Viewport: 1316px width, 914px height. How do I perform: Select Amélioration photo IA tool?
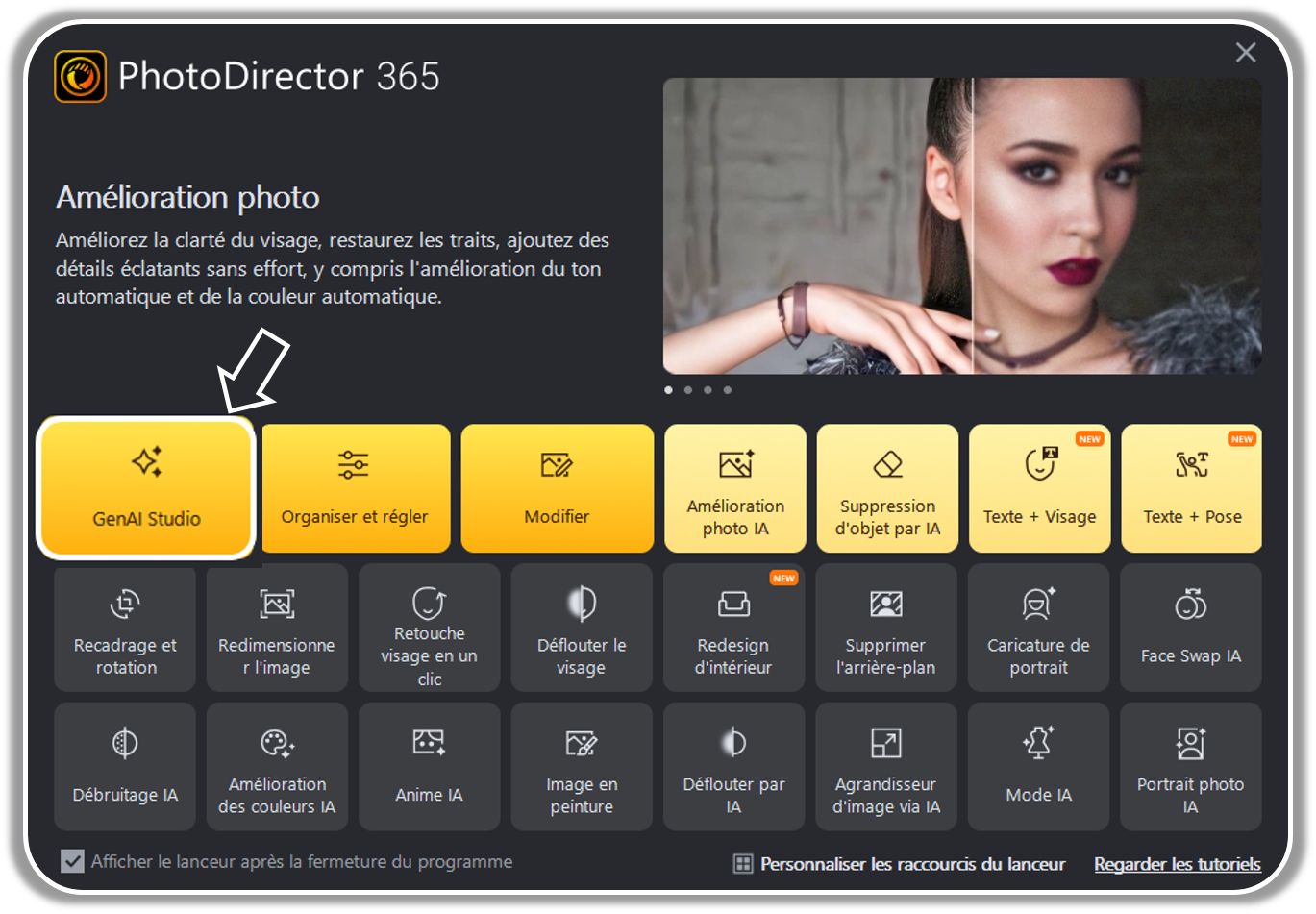click(x=735, y=488)
